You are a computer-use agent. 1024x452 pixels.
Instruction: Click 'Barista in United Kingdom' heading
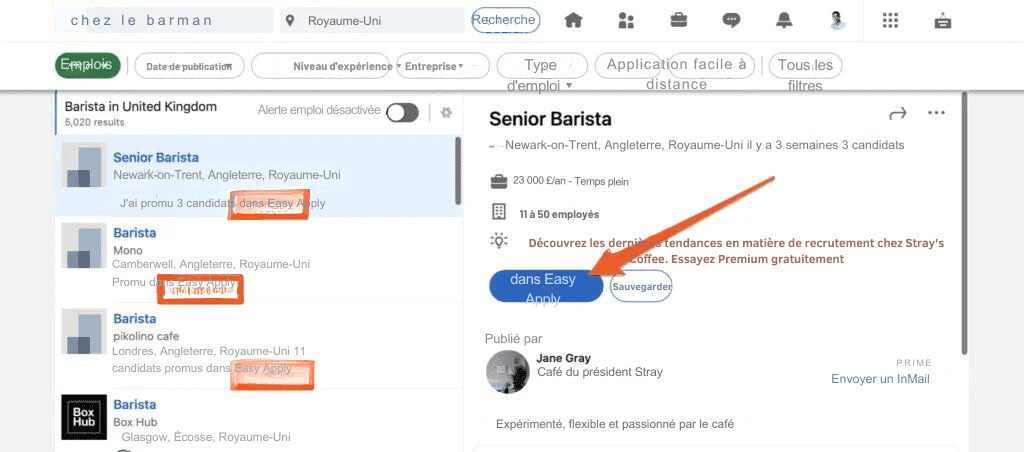click(x=141, y=106)
